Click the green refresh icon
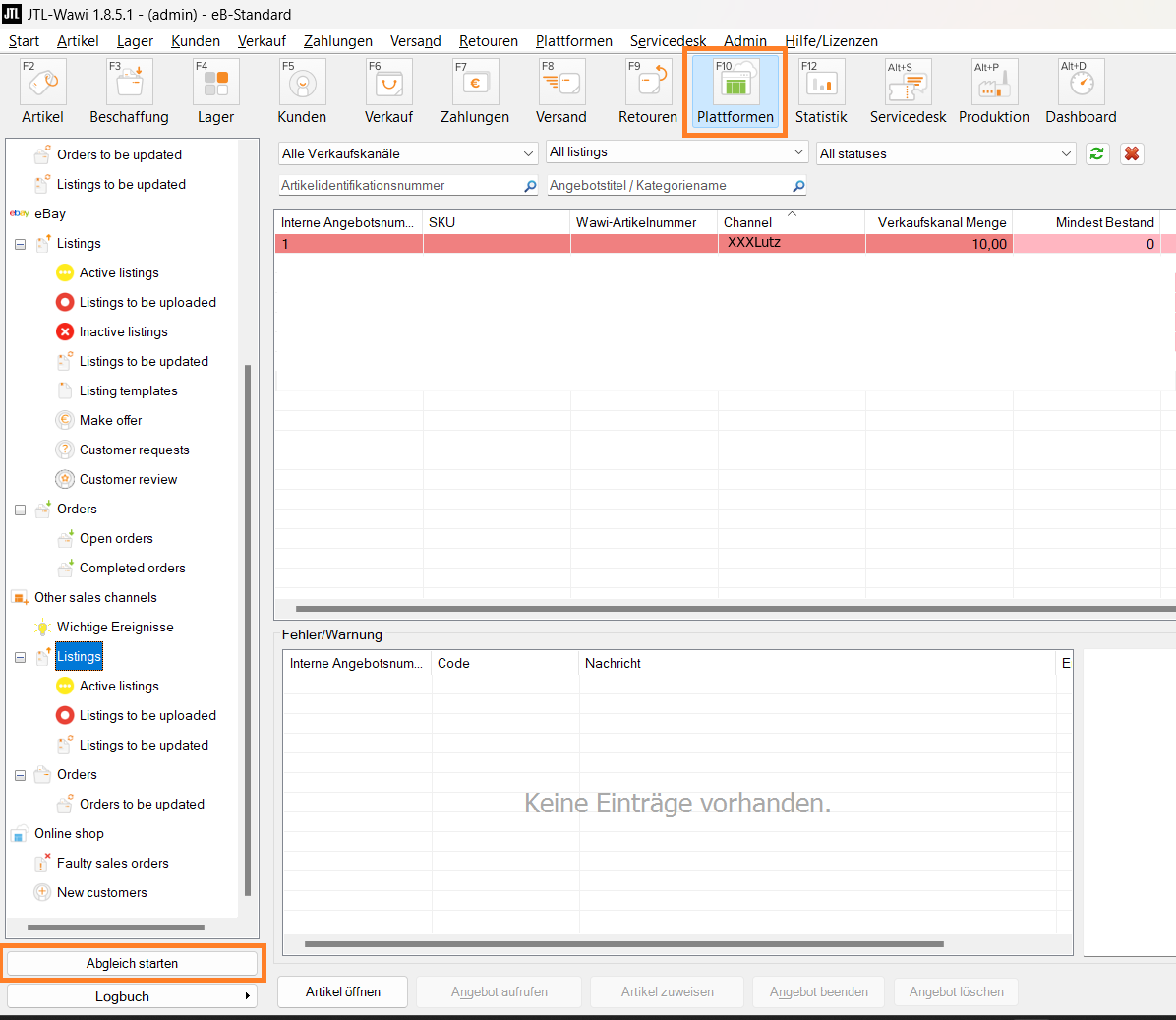Image resolution: width=1176 pixels, height=1020 pixels. pos(1097,153)
